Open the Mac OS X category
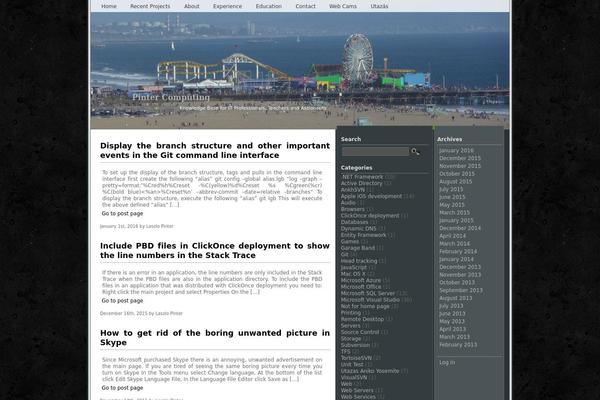 tap(353, 274)
